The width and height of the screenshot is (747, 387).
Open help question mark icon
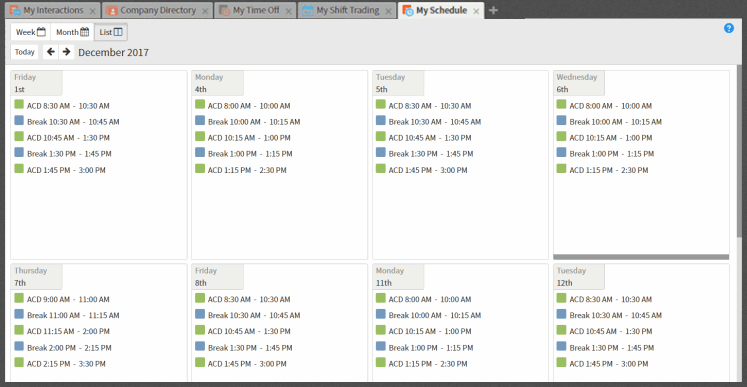coord(729,28)
